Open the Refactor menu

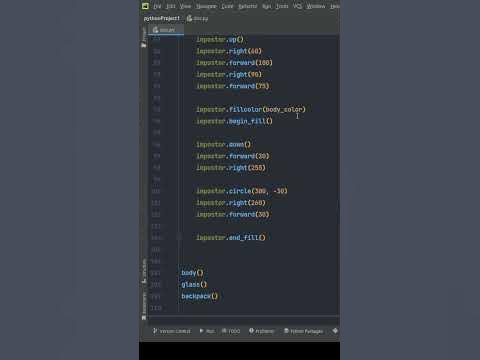(248, 6)
